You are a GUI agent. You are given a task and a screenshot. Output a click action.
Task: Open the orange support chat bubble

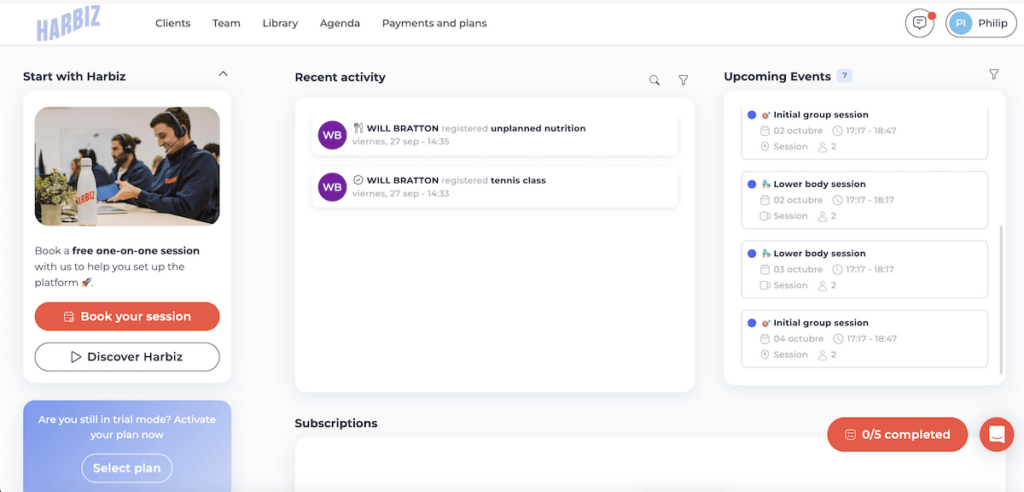coord(996,434)
